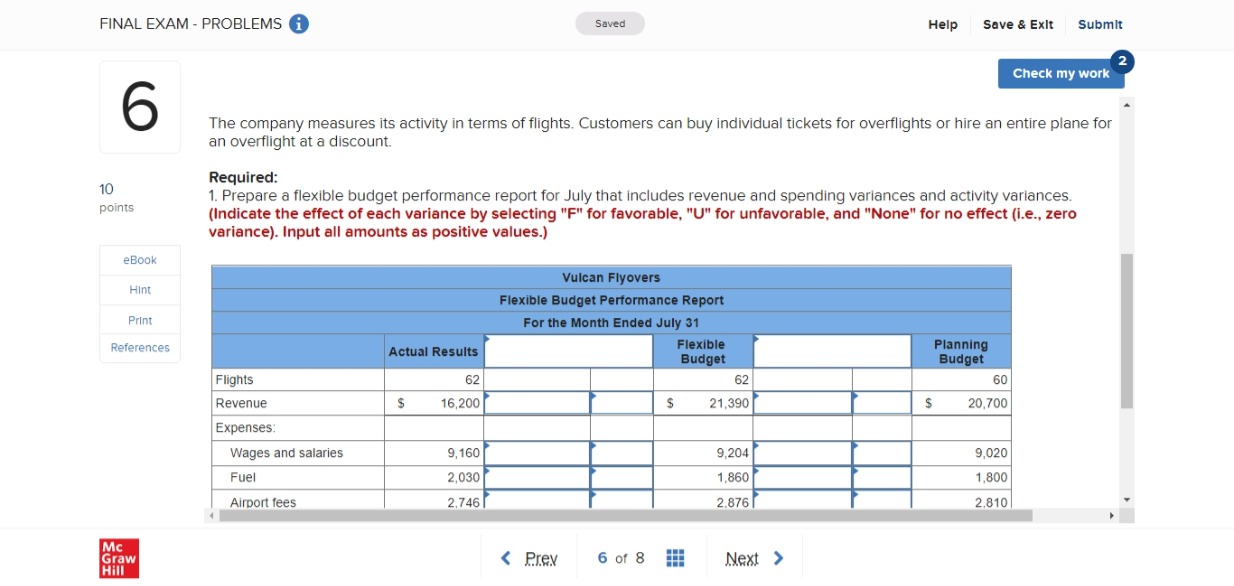Select the Help menu item
Image resolution: width=1234 pixels, height=586 pixels.
tap(941, 24)
